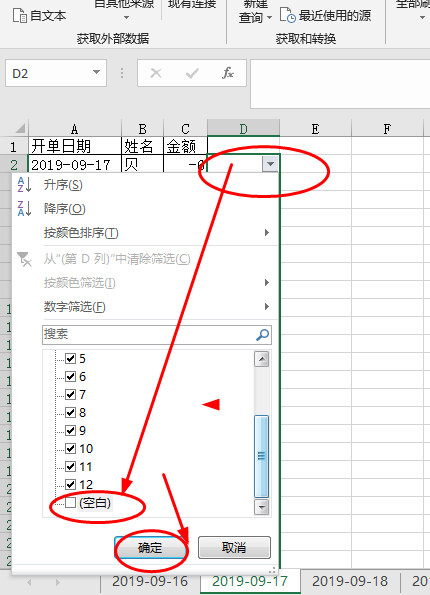The width and height of the screenshot is (430, 595).
Task: Click filter list scrollbar down arrow
Action: point(261,507)
